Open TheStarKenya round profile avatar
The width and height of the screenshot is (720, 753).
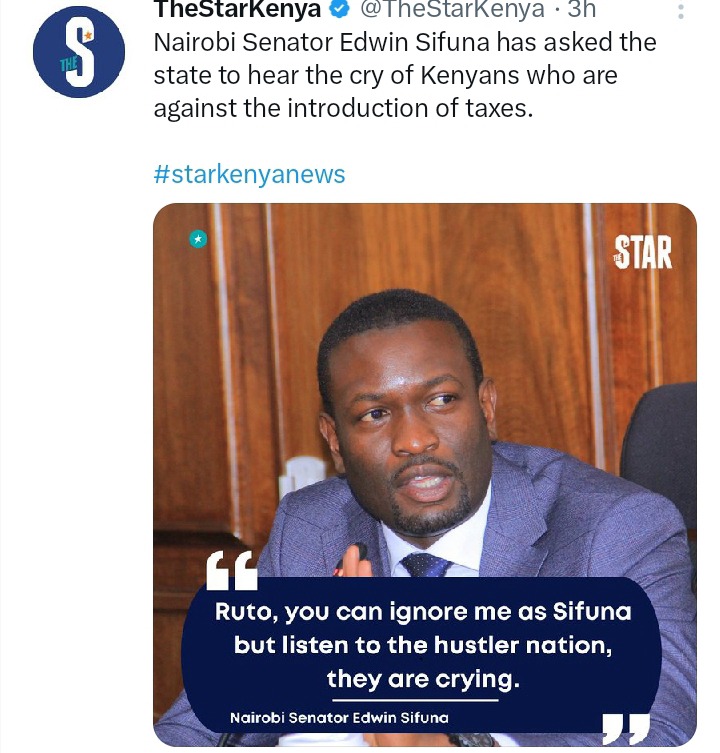point(79,52)
